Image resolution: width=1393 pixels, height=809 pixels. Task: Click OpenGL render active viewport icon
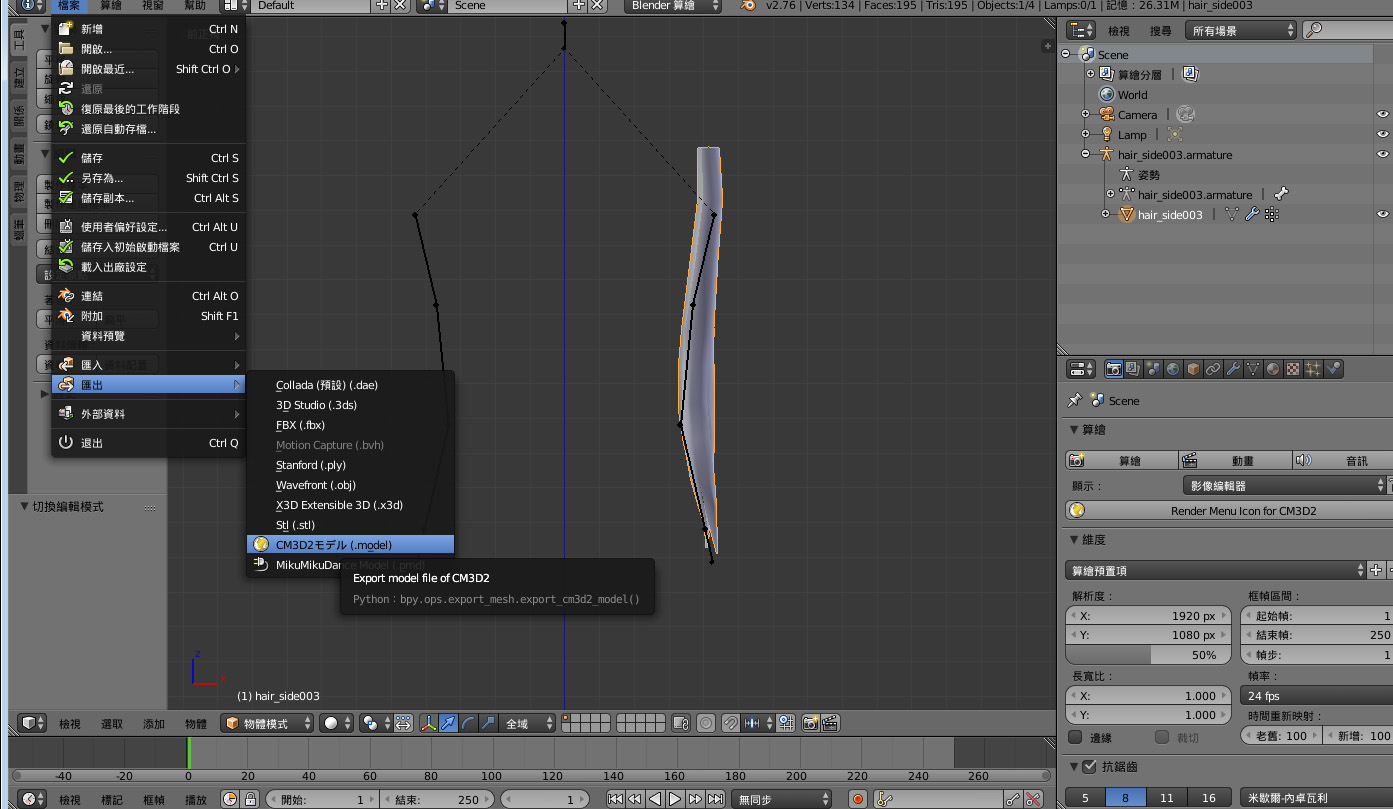tap(811, 723)
